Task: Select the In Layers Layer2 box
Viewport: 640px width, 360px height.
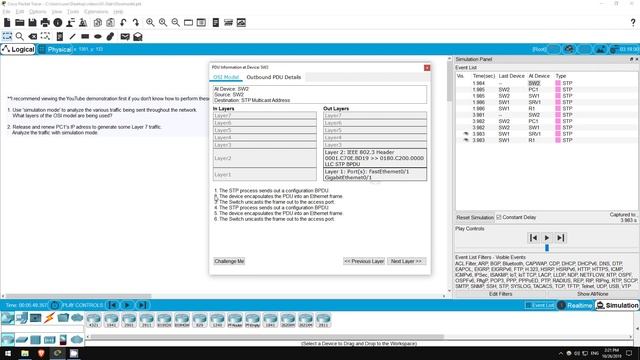Action: click(264, 158)
